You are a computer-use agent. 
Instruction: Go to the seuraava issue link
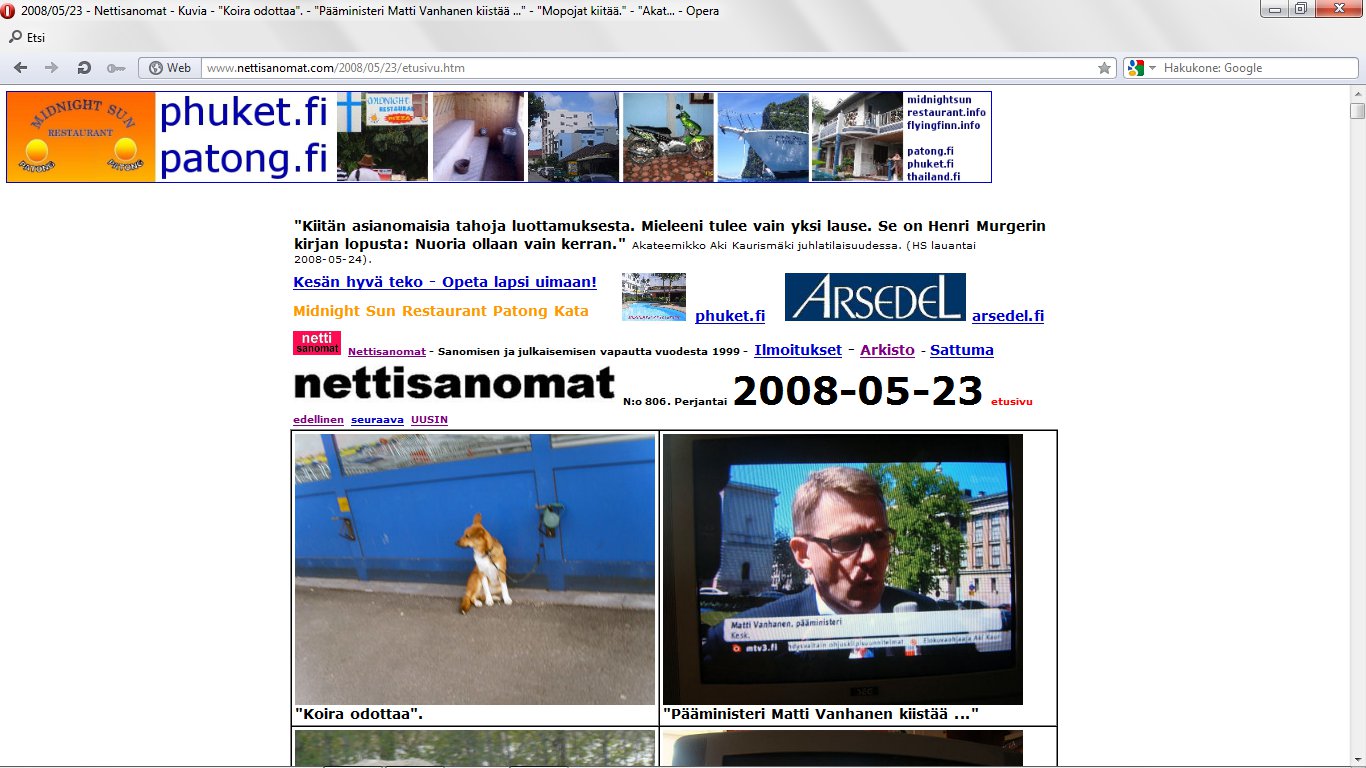[377, 419]
